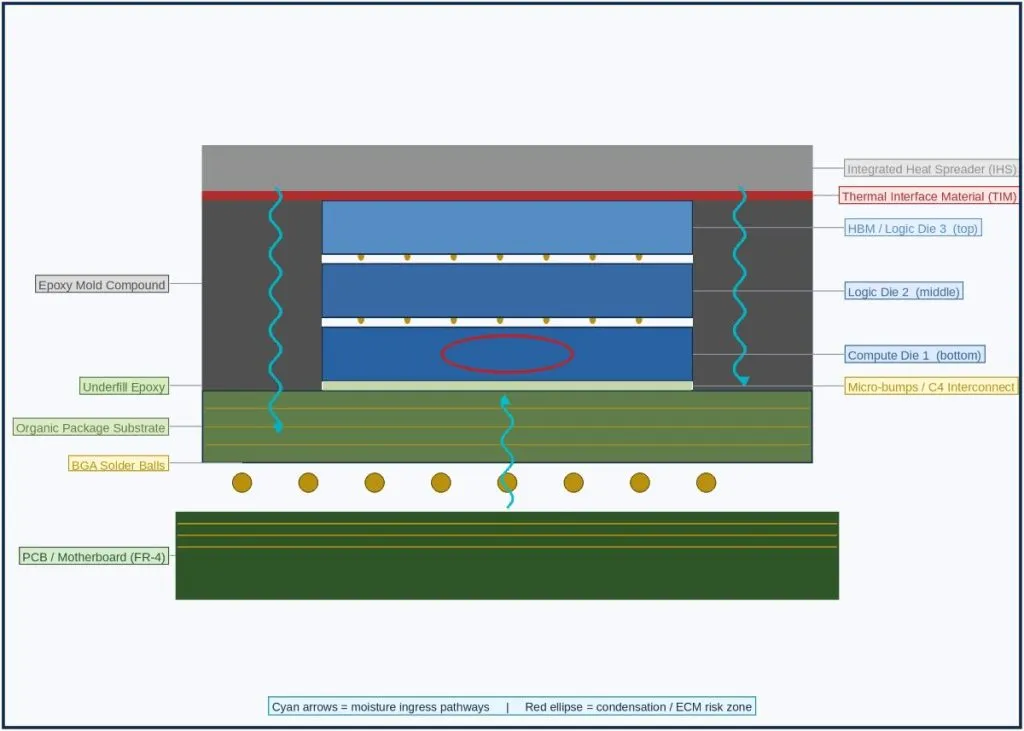Screen dimensions: 1024x731
Task: Select the Integrated Heat Spreader (IHS) label
Action: pyautogui.click(x=931, y=169)
